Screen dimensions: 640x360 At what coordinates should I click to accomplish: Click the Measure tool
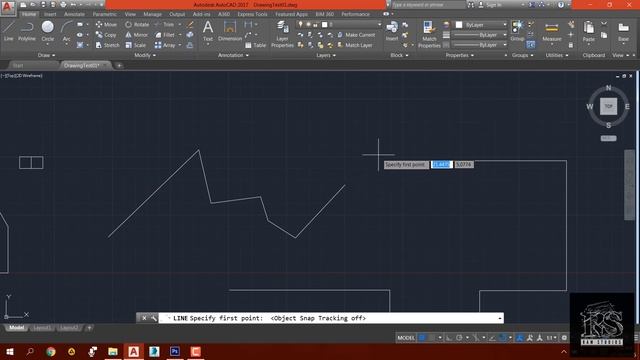[x=552, y=32]
